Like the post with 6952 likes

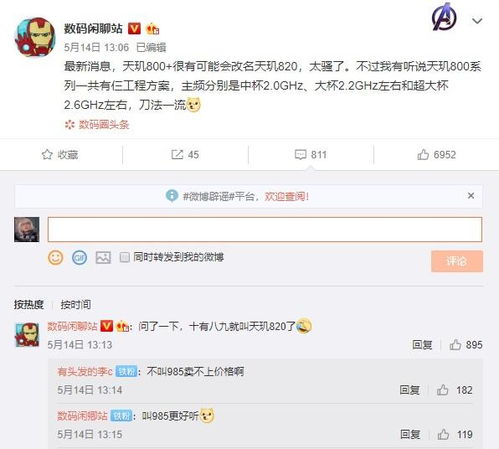(x=423, y=155)
